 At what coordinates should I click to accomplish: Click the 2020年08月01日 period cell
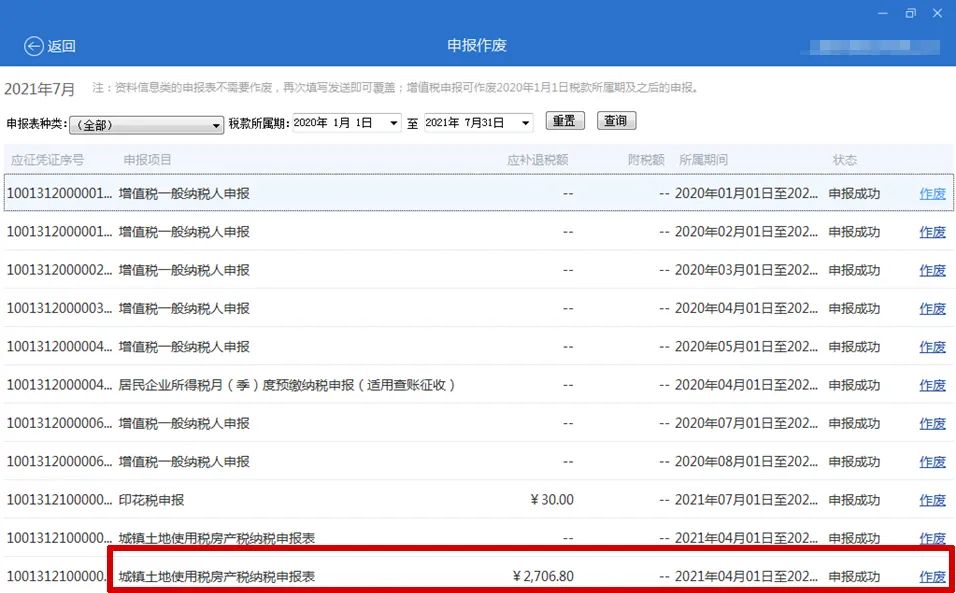coord(746,462)
